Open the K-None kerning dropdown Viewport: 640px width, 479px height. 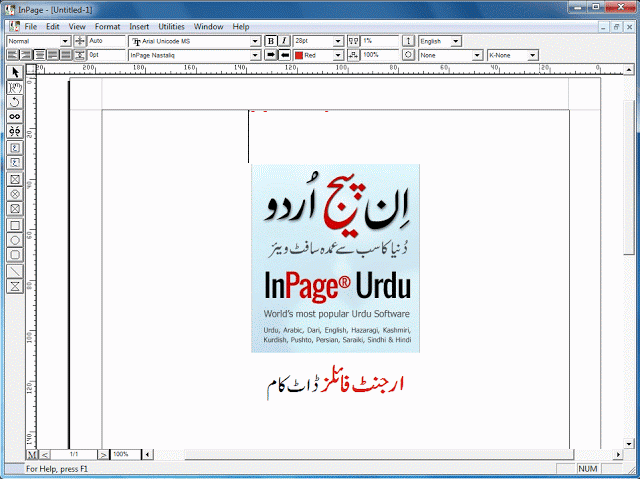tap(533, 55)
